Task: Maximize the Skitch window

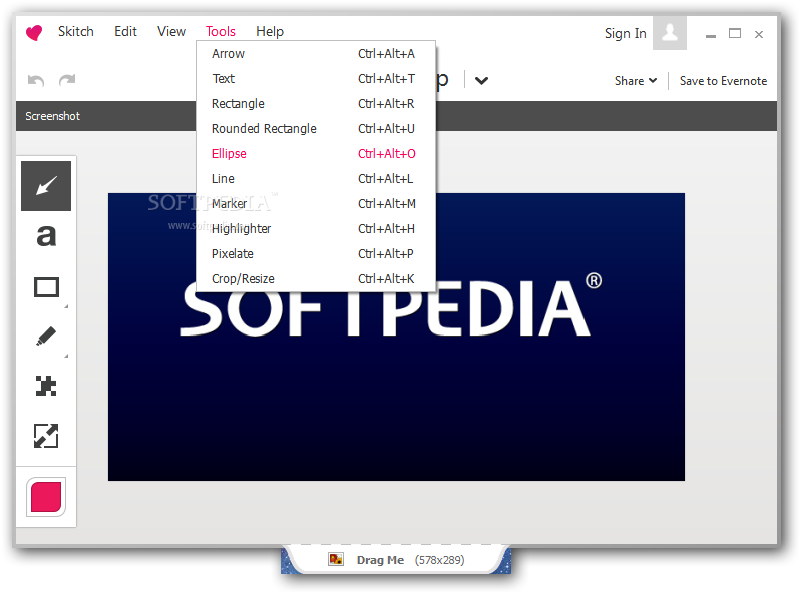Action: [735, 34]
